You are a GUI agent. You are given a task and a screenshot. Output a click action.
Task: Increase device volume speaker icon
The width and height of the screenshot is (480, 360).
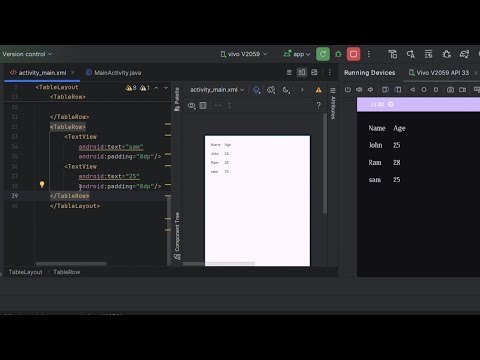click(359, 90)
